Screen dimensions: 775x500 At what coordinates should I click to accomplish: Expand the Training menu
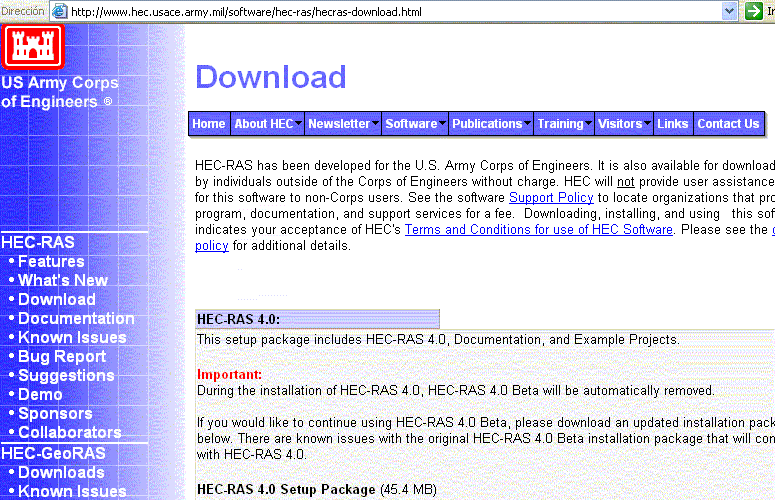point(564,124)
